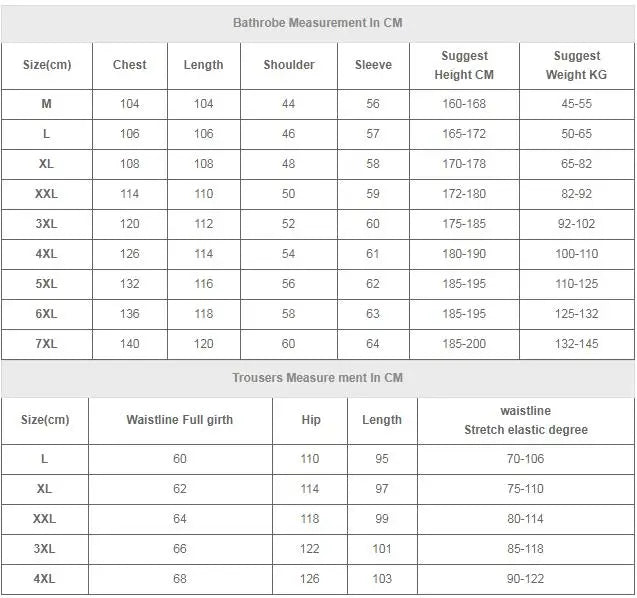637x598 pixels.
Task: Select the 70-106 stretch cell
Action: click(525, 459)
